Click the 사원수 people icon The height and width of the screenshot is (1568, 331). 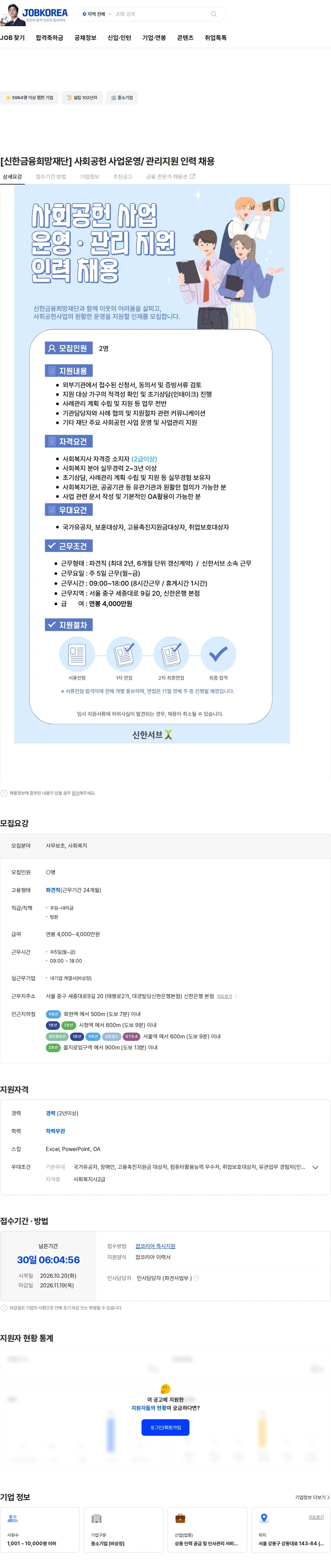coord(12,1518)
